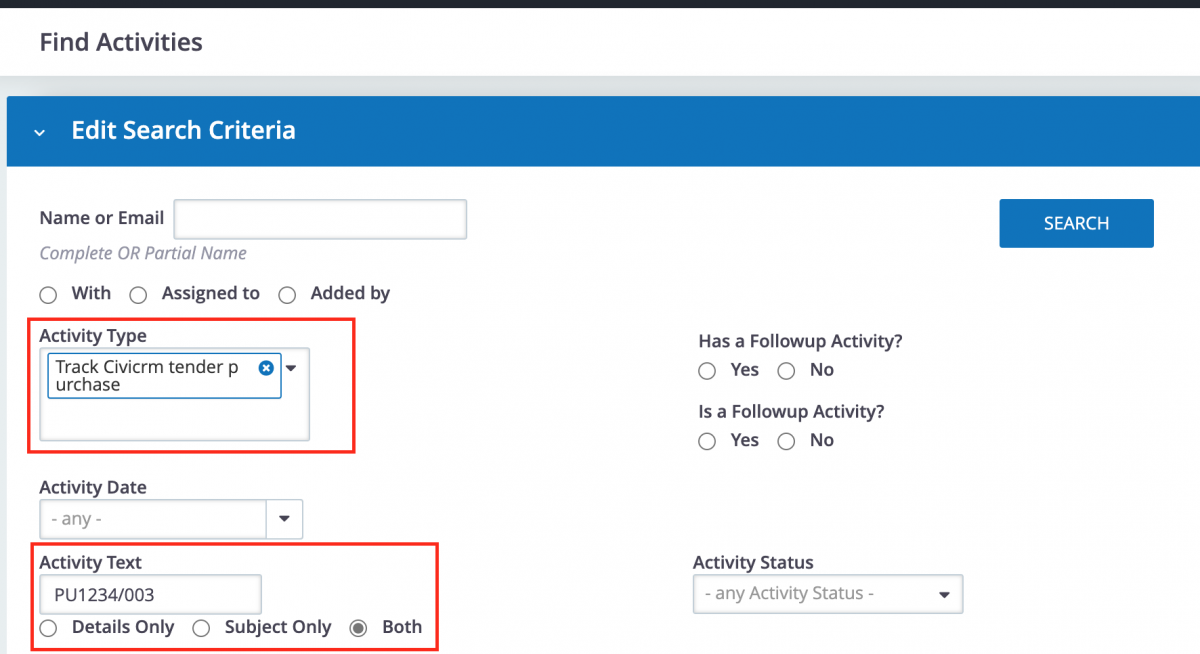The width and height of the screenshot is (1200, 654).
Task: Click the SEARCH button
Action: tap(1076, 223)
